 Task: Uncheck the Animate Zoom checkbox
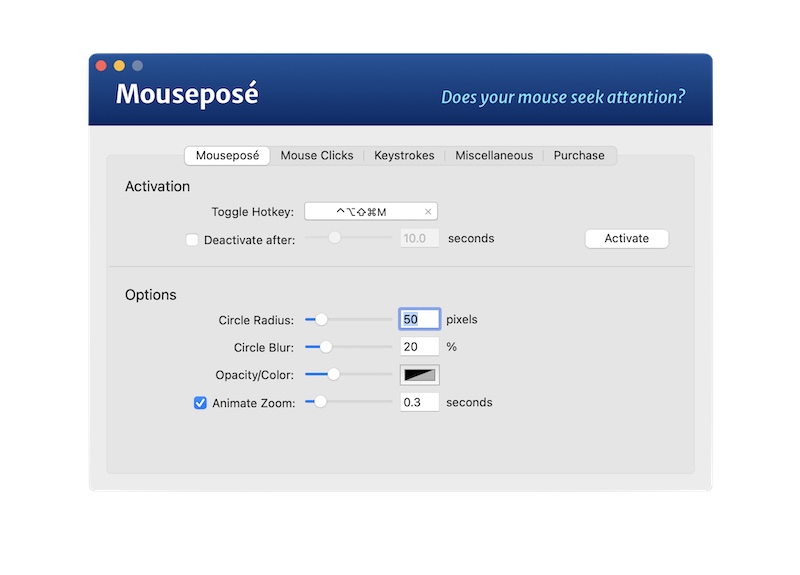click(x=200, y=403)
